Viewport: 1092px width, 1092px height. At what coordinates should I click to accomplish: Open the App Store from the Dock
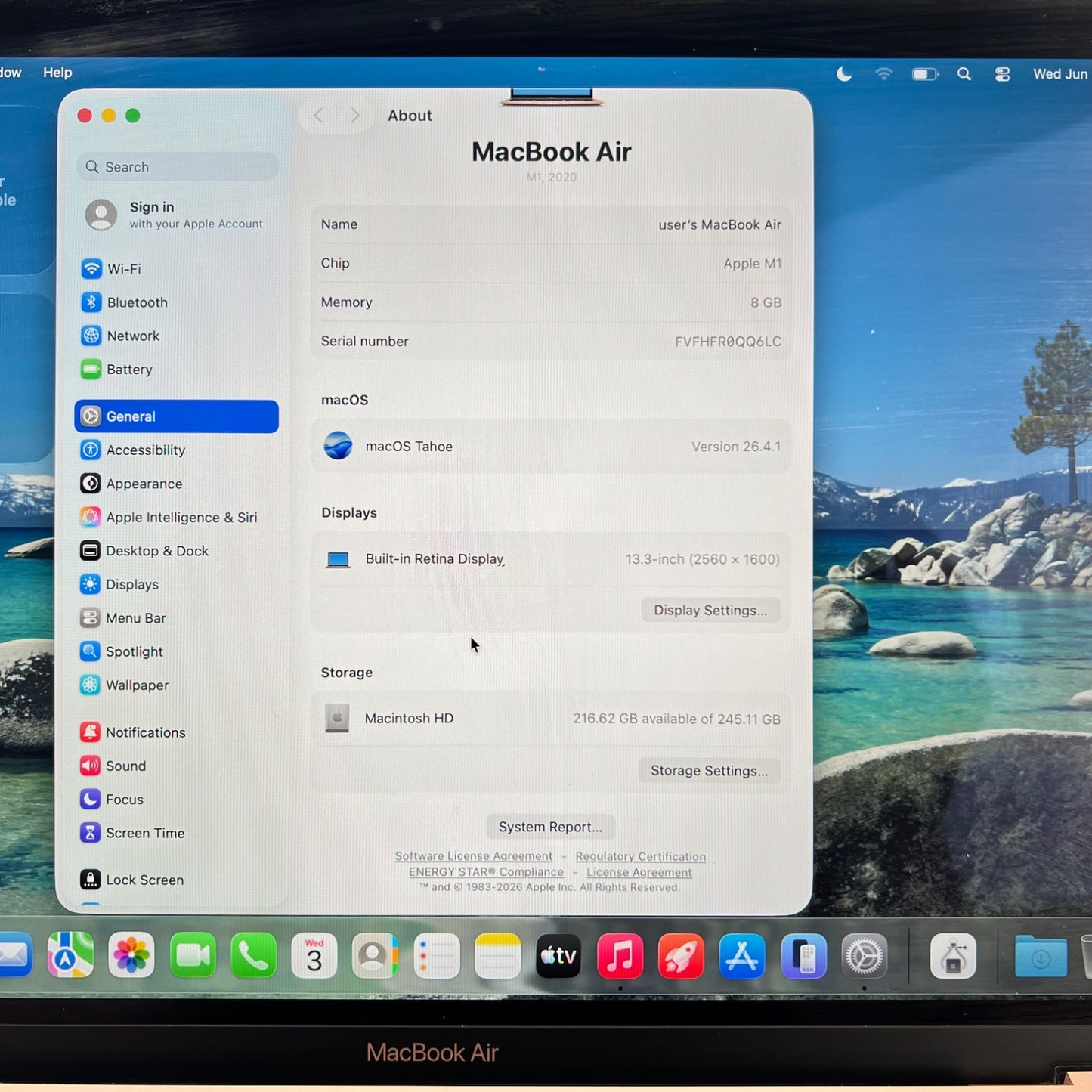click(x=742, y=955)
